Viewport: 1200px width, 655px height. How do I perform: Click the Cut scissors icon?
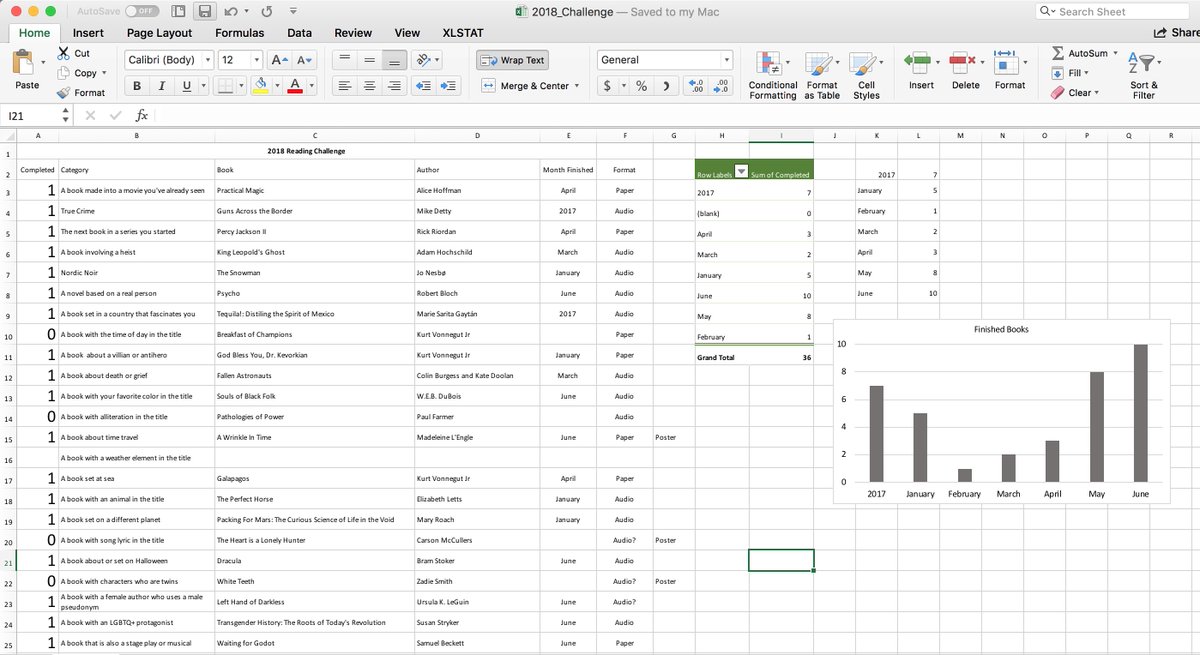[x=65, y=53]
